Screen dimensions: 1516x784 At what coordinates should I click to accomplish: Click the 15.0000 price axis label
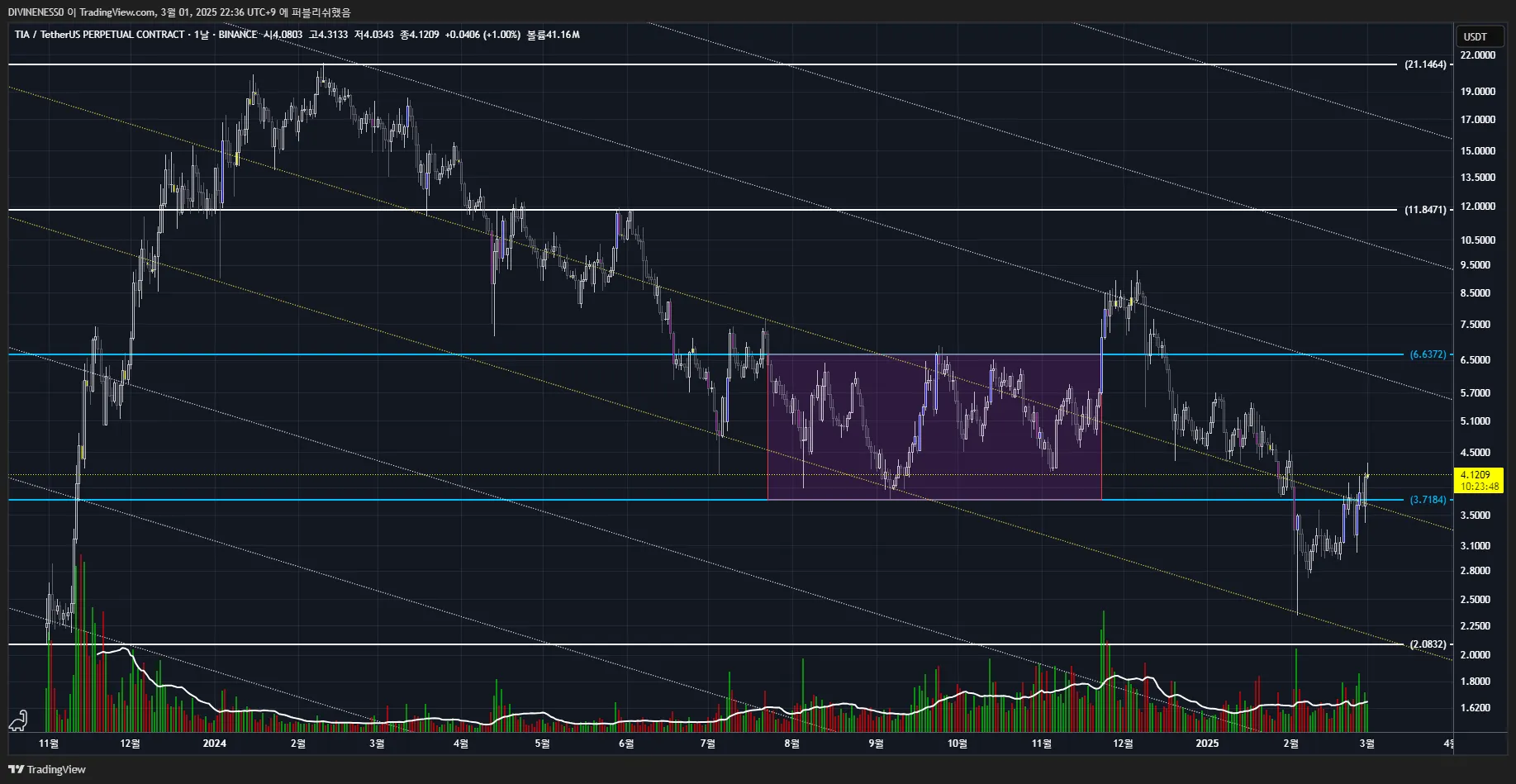(1478, 151)
